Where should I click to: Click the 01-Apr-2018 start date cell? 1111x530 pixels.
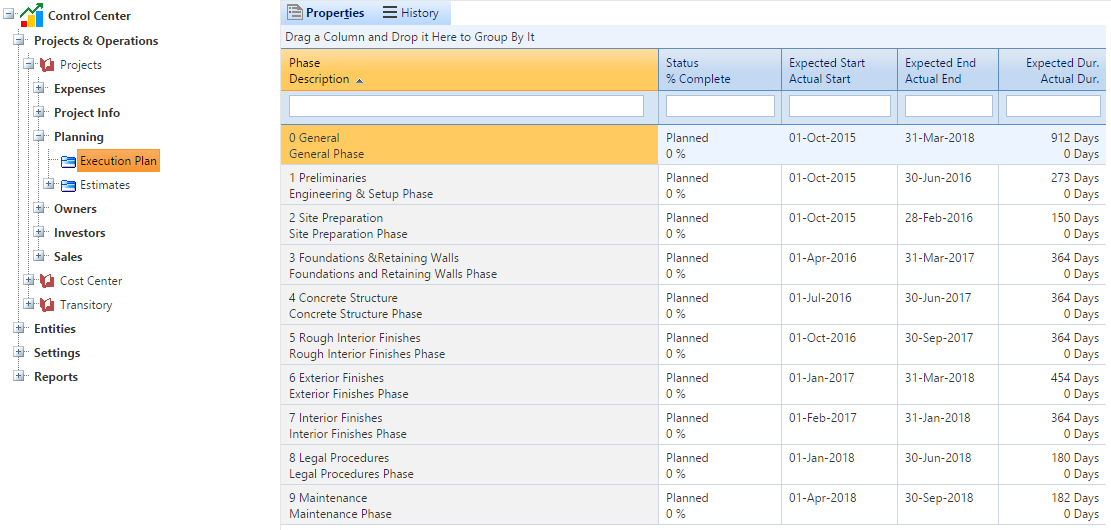click(x=840, y=505)
